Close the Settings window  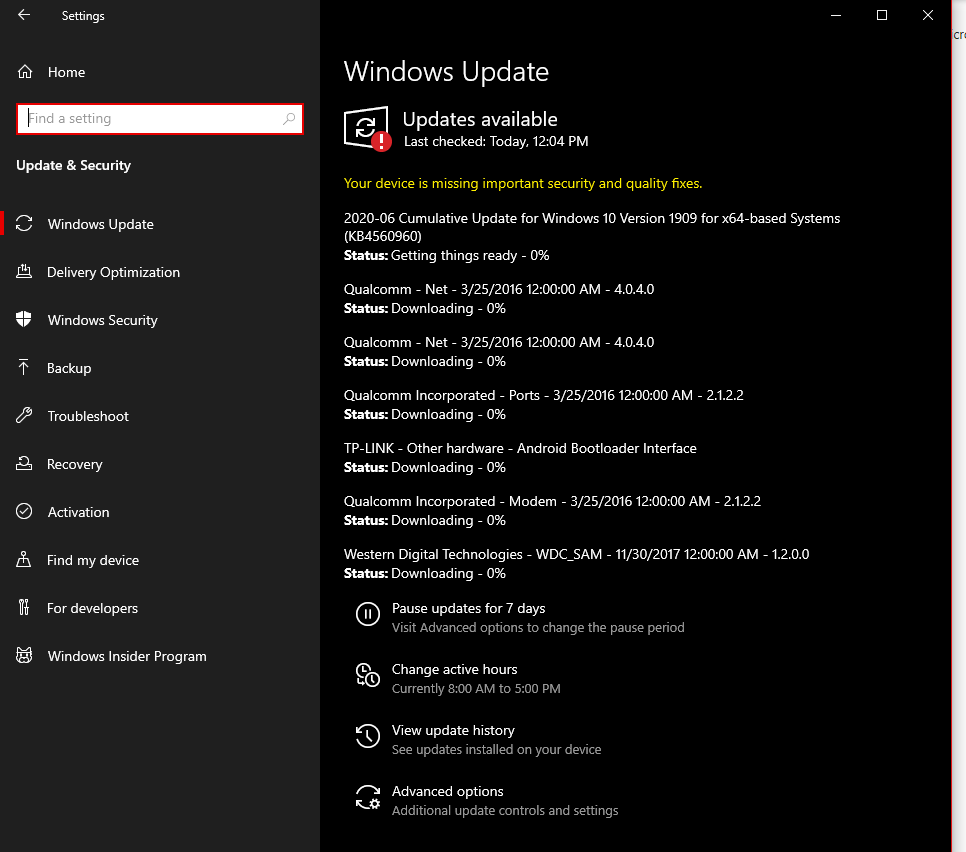928,15
